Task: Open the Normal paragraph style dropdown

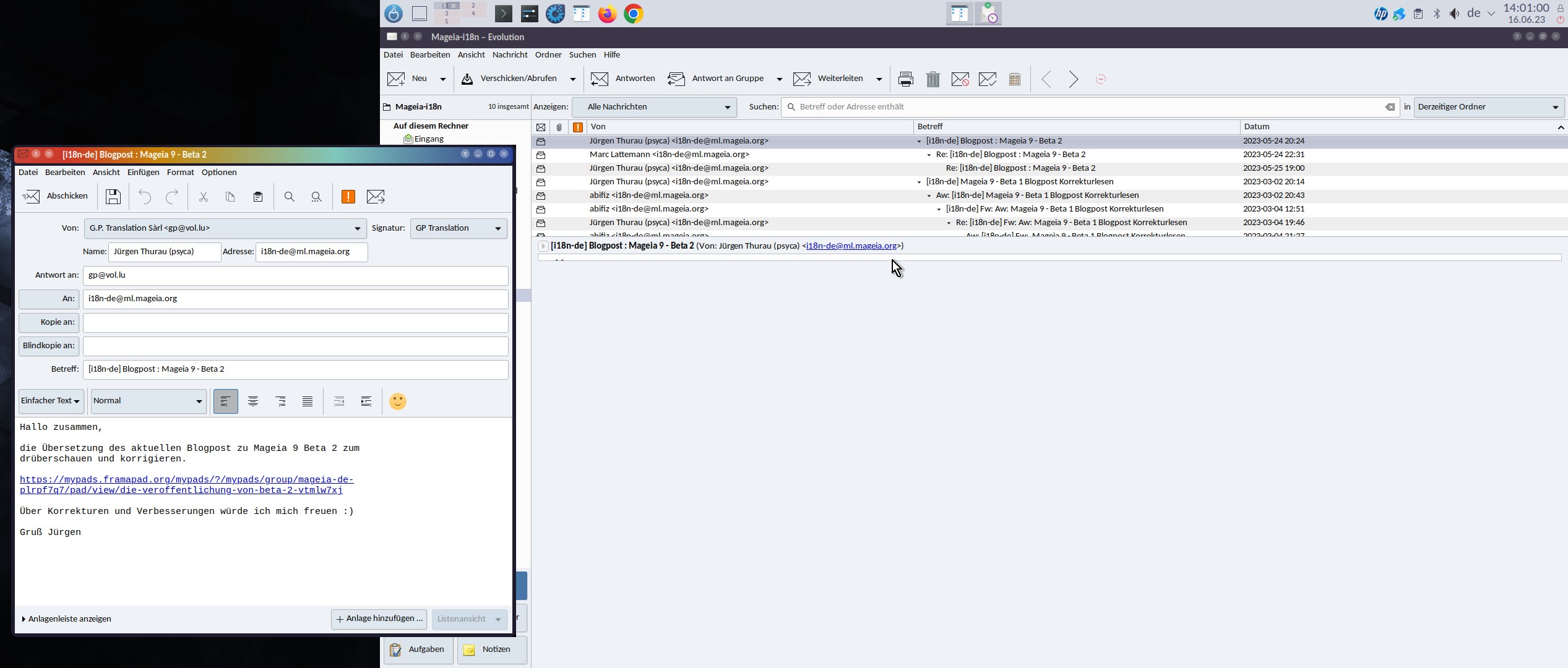Action: (x=149, y=401)
